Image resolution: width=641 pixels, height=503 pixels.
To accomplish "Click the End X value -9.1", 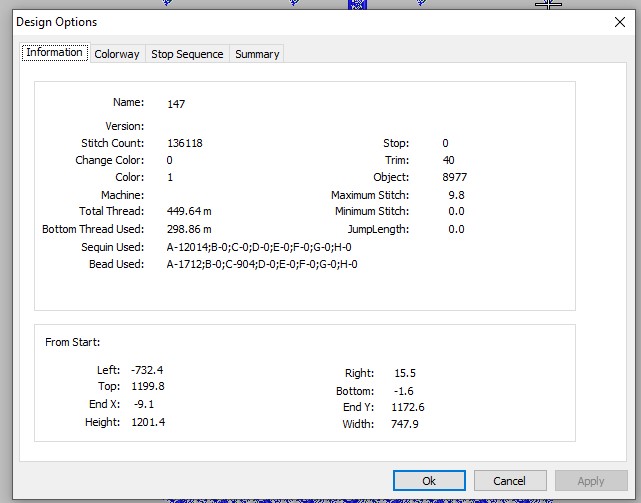I will pos(144,404).
